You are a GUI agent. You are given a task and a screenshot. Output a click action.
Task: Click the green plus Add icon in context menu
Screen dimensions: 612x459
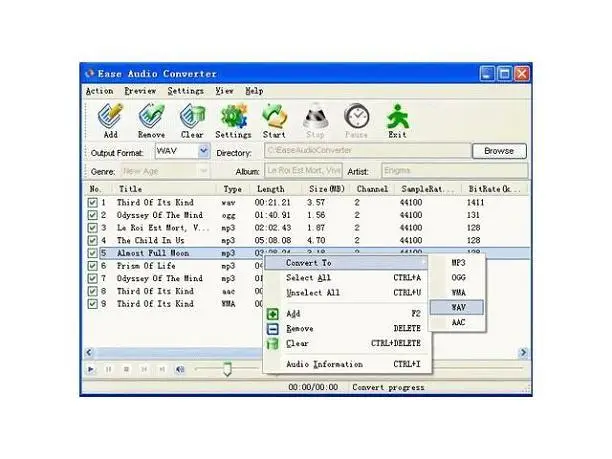tap(272, 314)
